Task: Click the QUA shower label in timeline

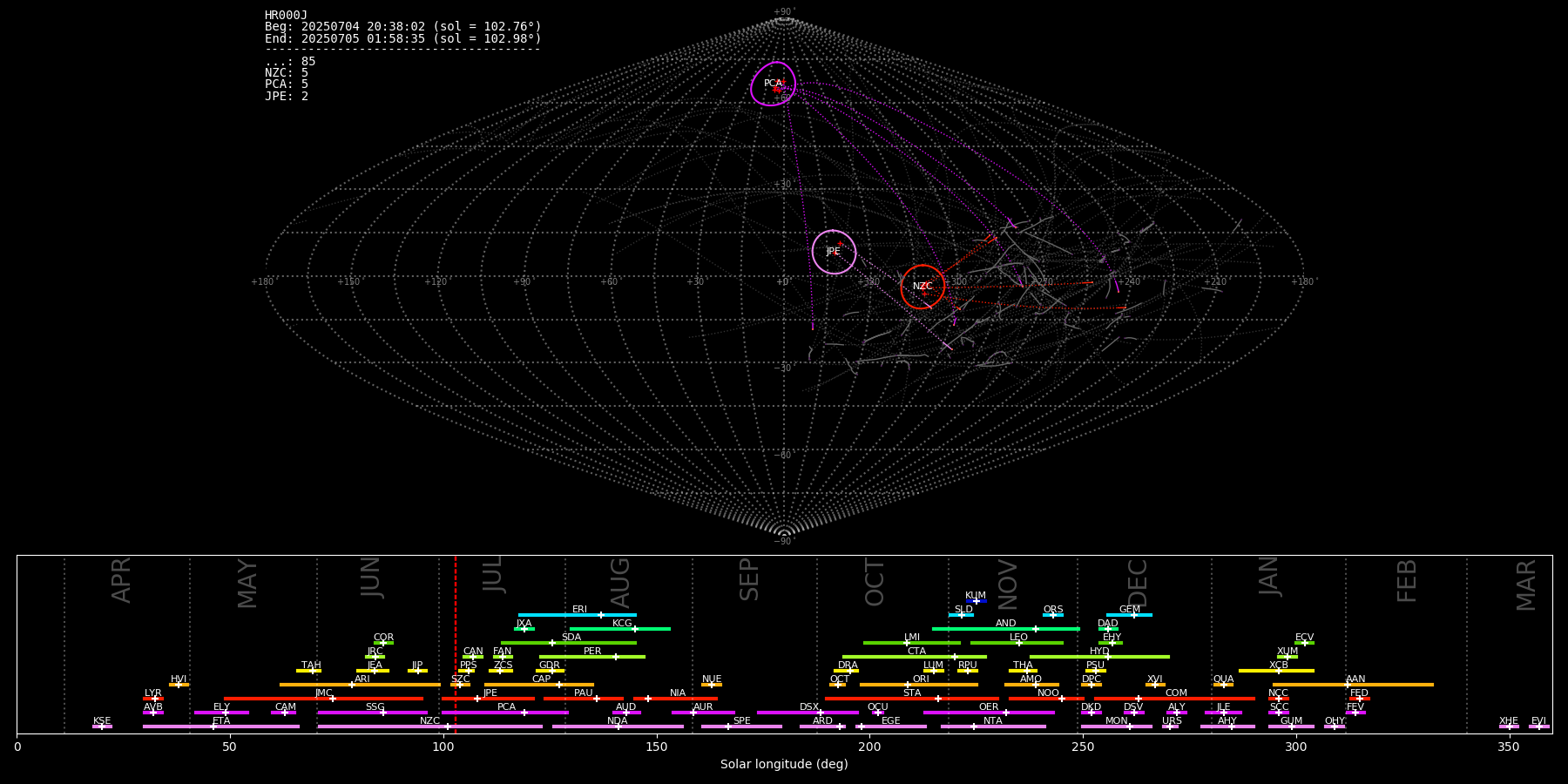Action: tap(1223, 679)
